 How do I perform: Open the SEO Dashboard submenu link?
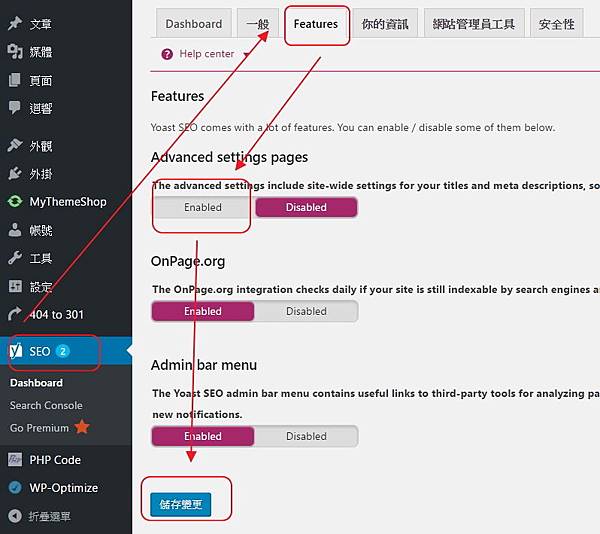click(36, 383)
